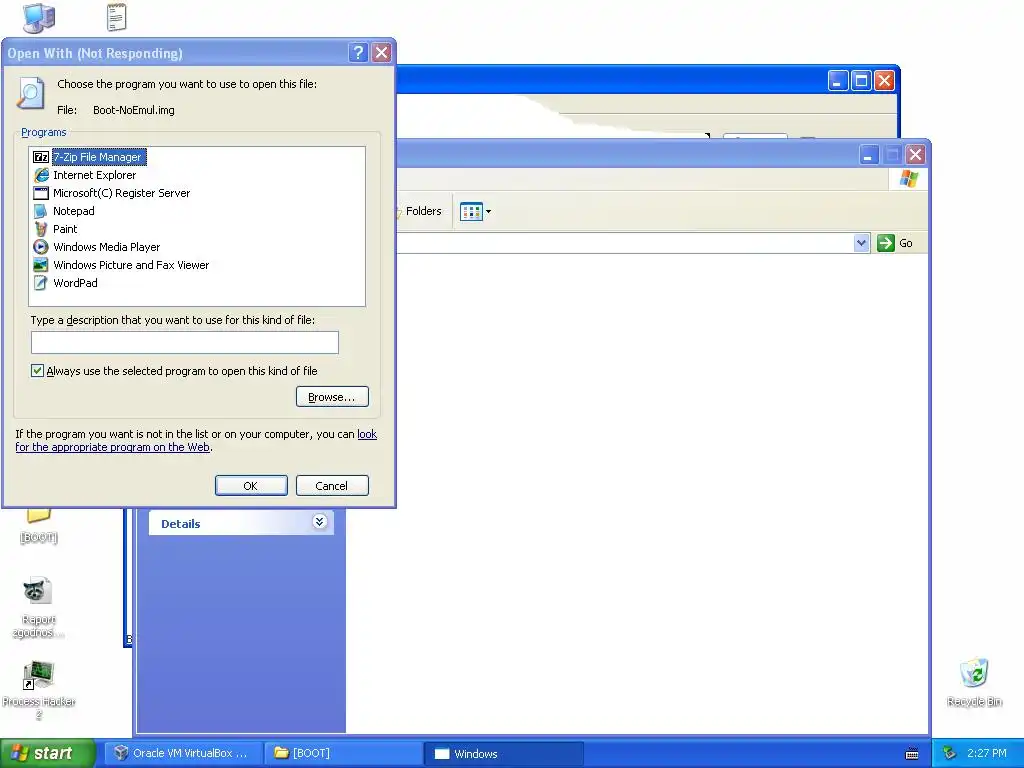The height and width of the screenshot is (768, 1024).
Task: Select My Computer desktop icon
Action: tap(39, 18)
